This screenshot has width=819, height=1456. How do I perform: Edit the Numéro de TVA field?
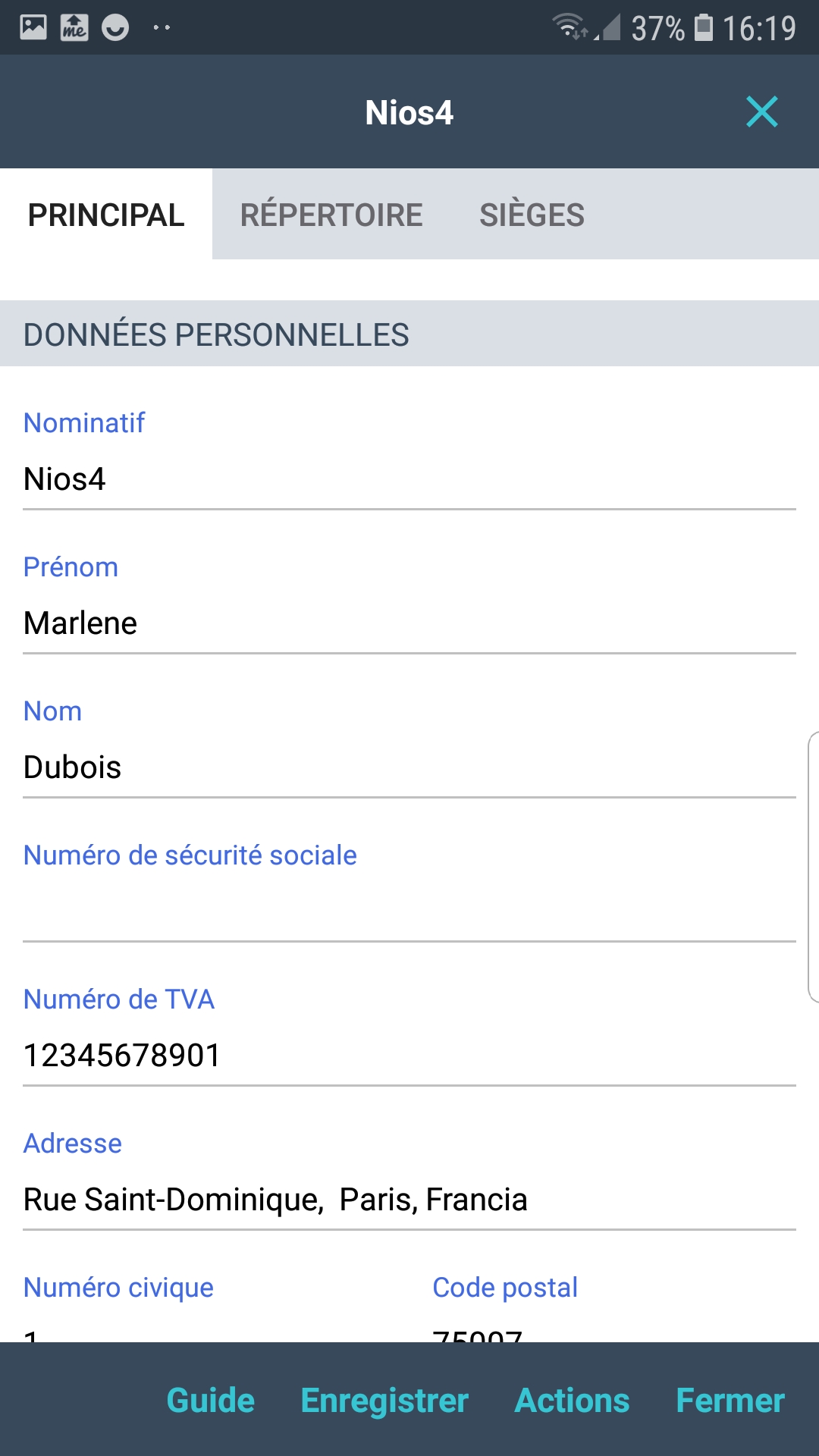click(x=409, y=1056)
